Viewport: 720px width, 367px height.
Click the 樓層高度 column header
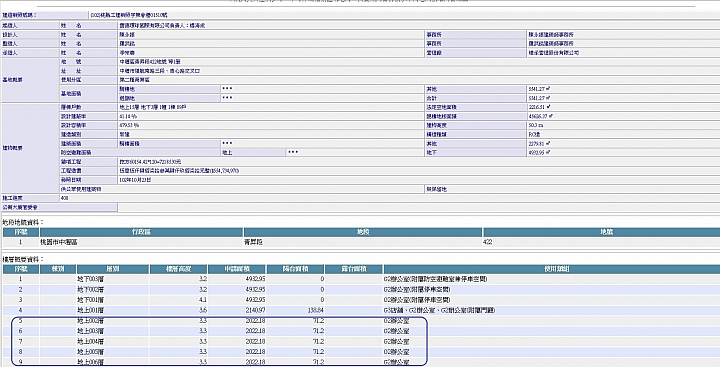point(179,269)
